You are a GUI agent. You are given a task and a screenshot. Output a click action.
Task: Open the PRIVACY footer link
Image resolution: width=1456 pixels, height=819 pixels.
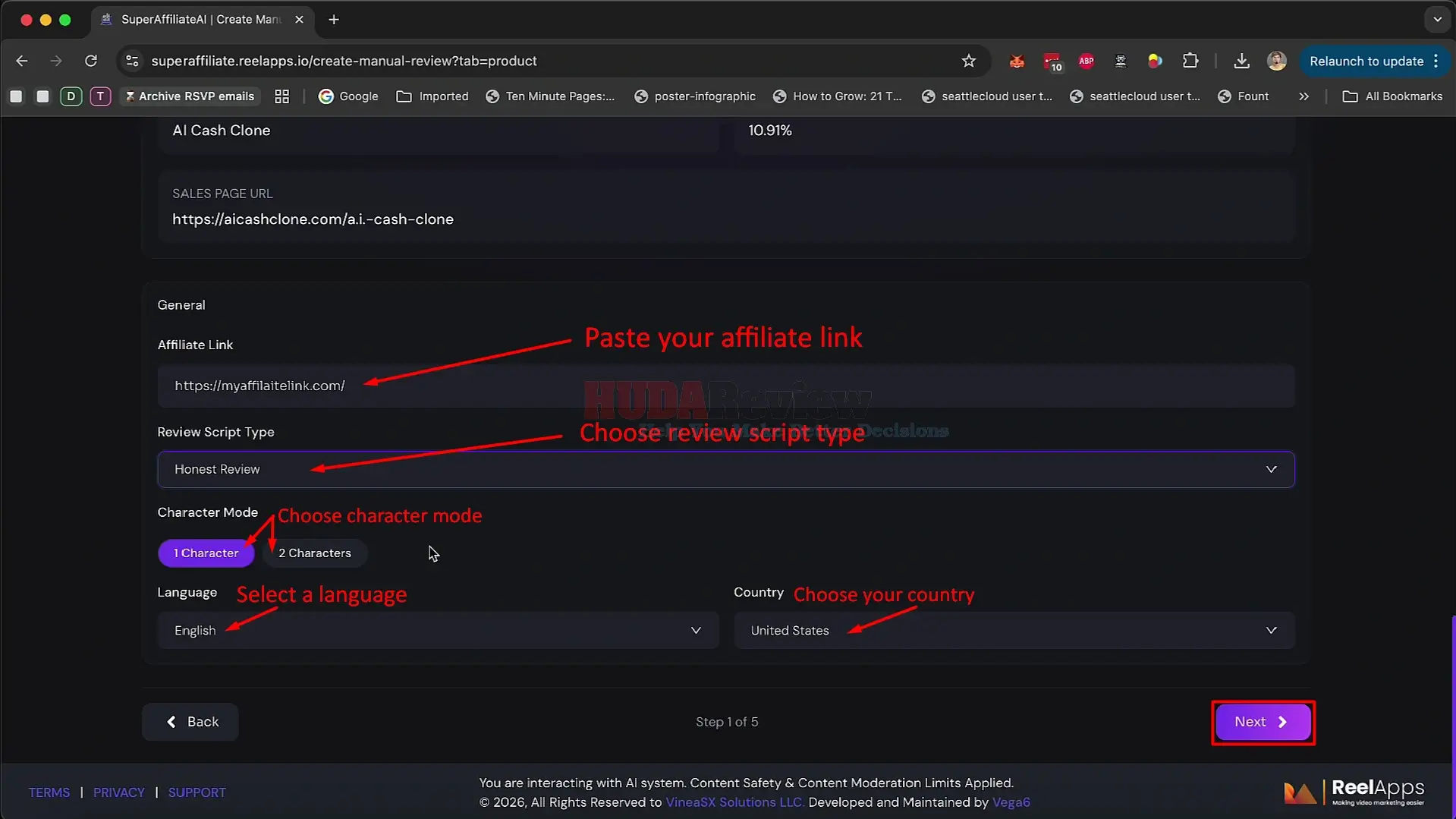119,792
